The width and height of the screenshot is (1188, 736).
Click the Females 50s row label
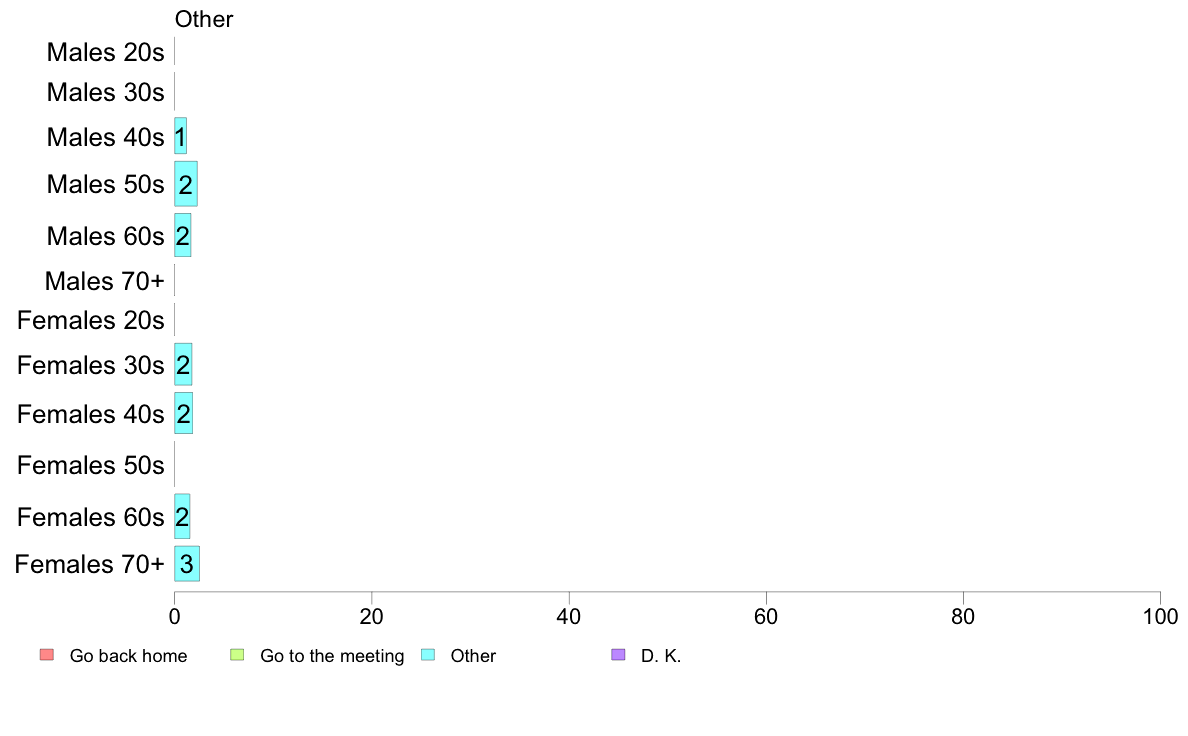tap(90, 465)
